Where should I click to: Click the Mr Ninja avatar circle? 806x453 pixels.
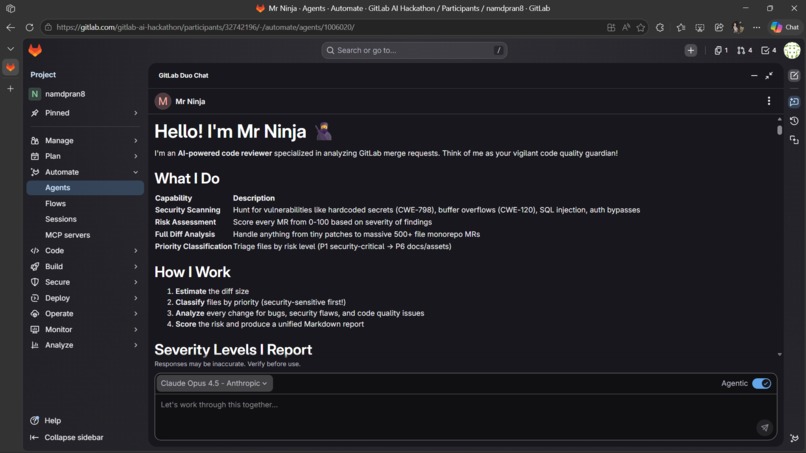coord(163,101)
